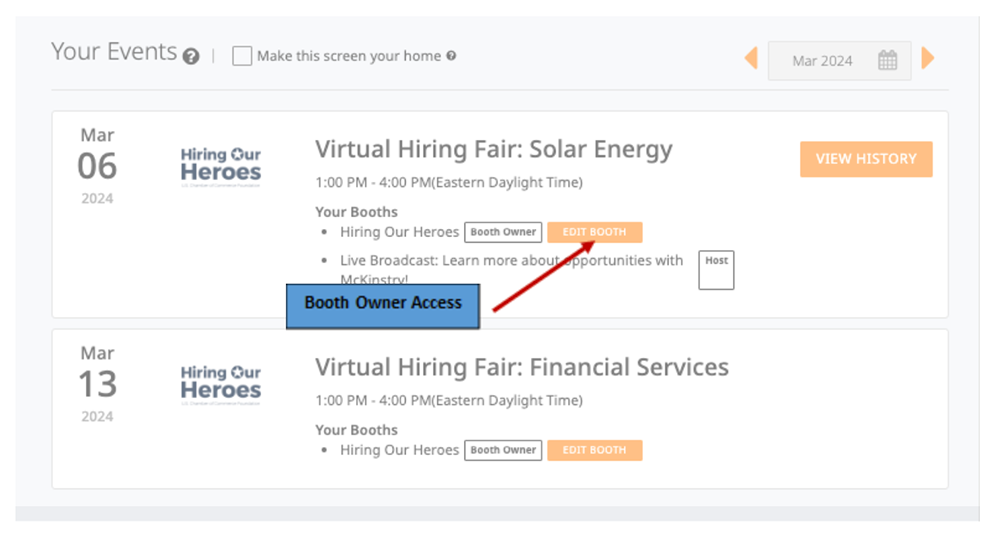This screenshot has height=541, width=1000.
Task: Click the Solar Energy event time text
Action: [449, 182]
